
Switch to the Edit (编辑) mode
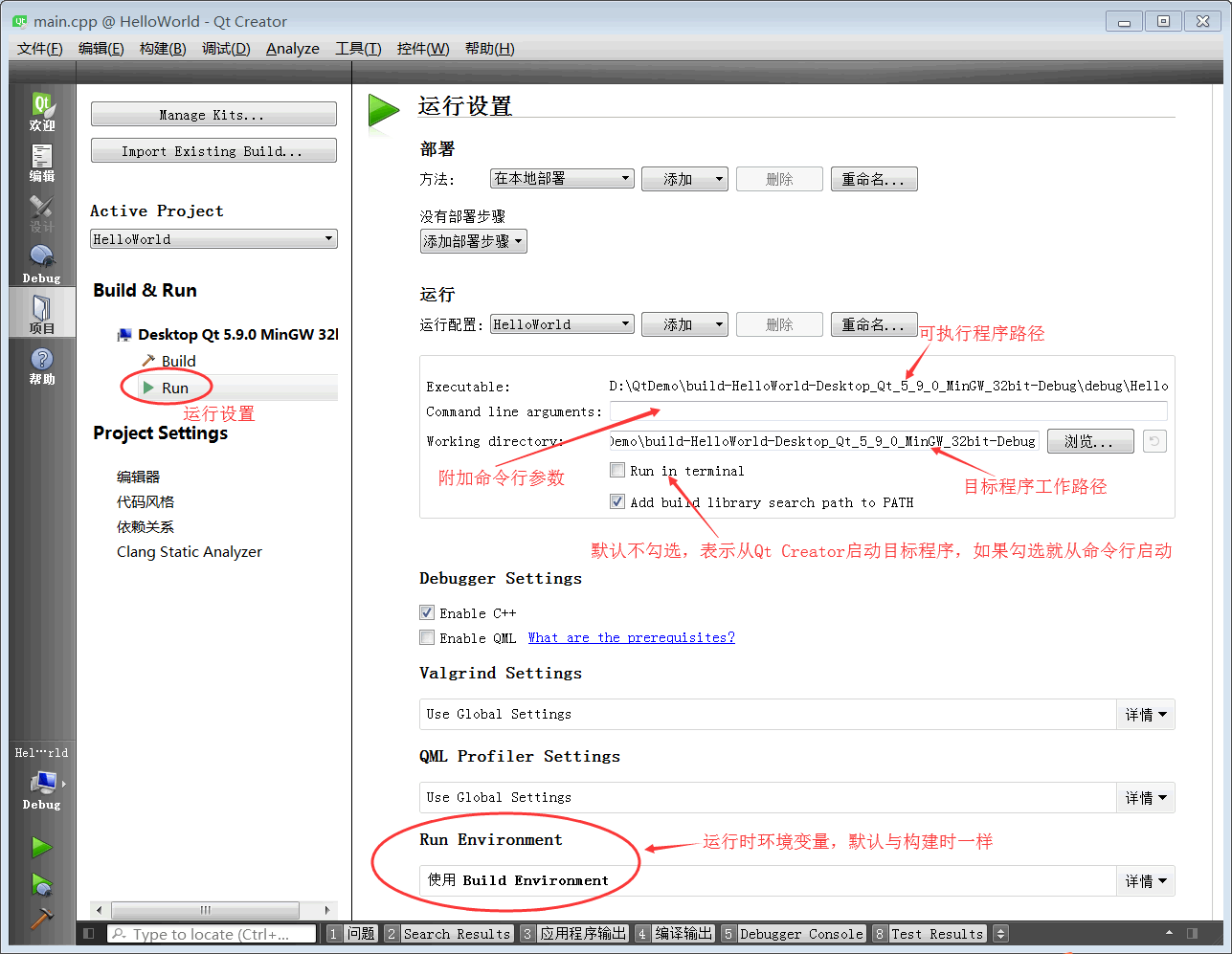tap(42, 163)
